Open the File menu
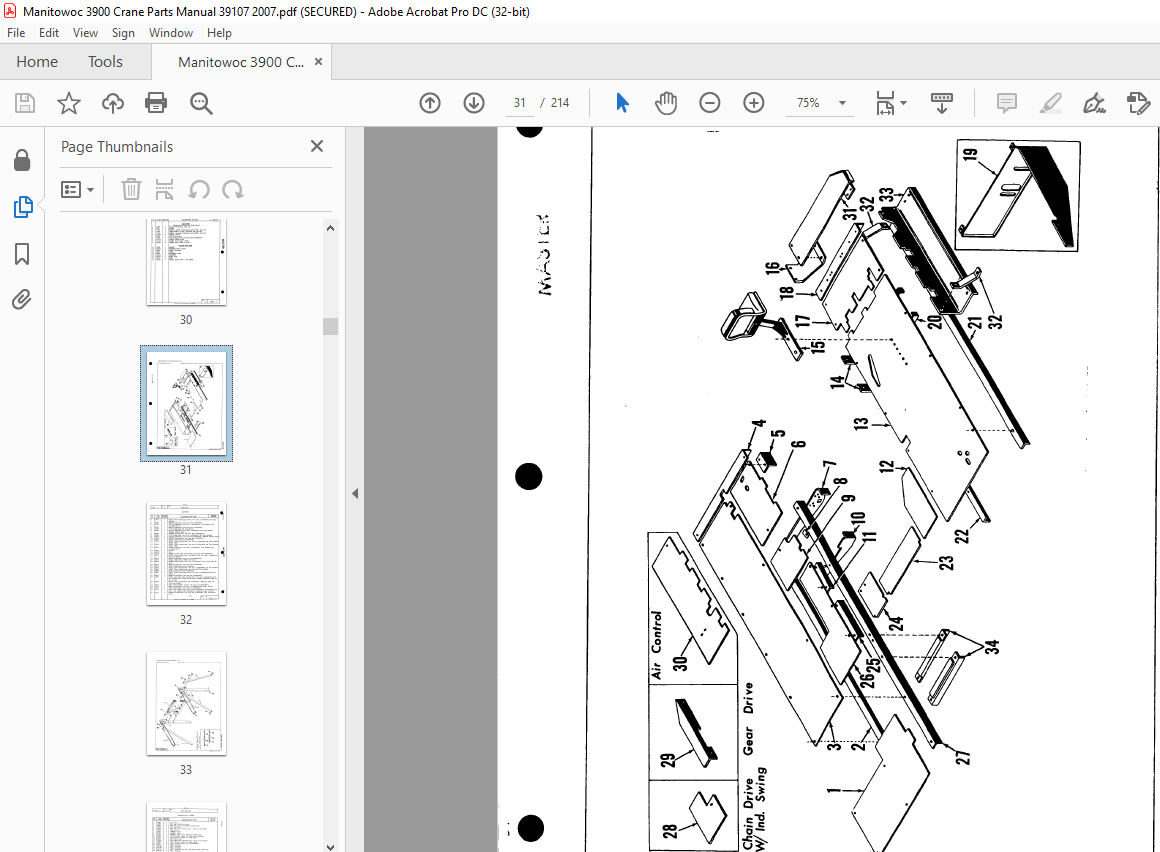This screenshot has width=1160, height=852. click(16, 33)
